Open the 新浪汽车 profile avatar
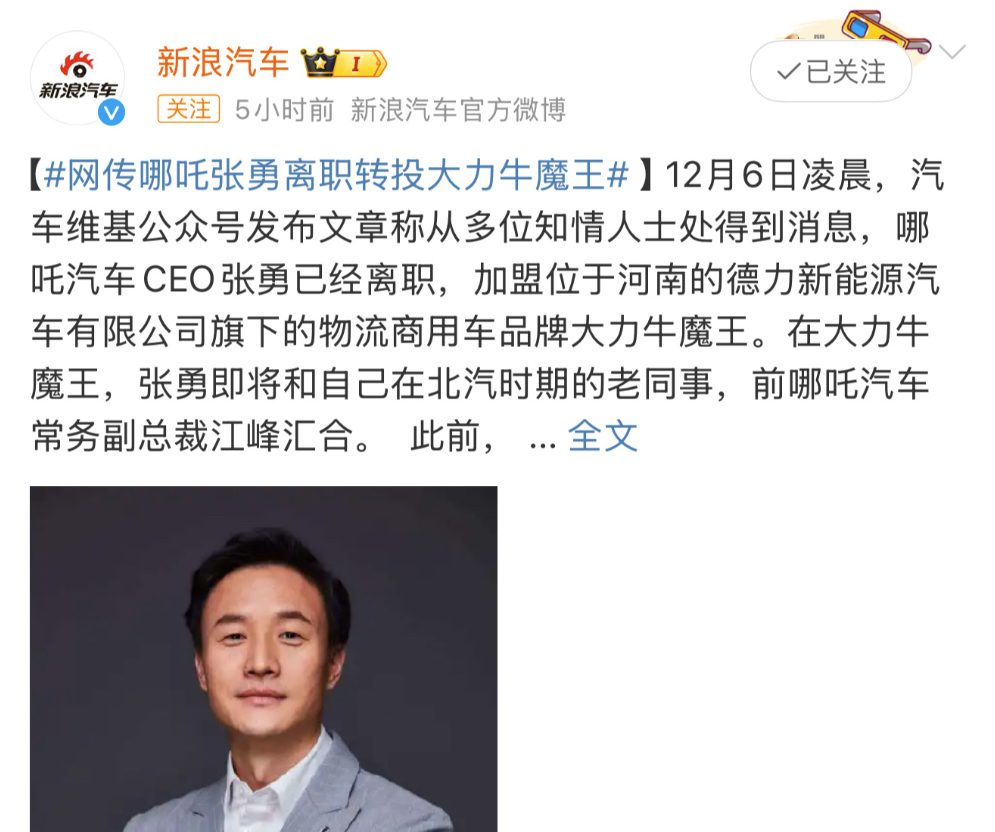Viewport: 995px width, 832px height. click(77, 77)
